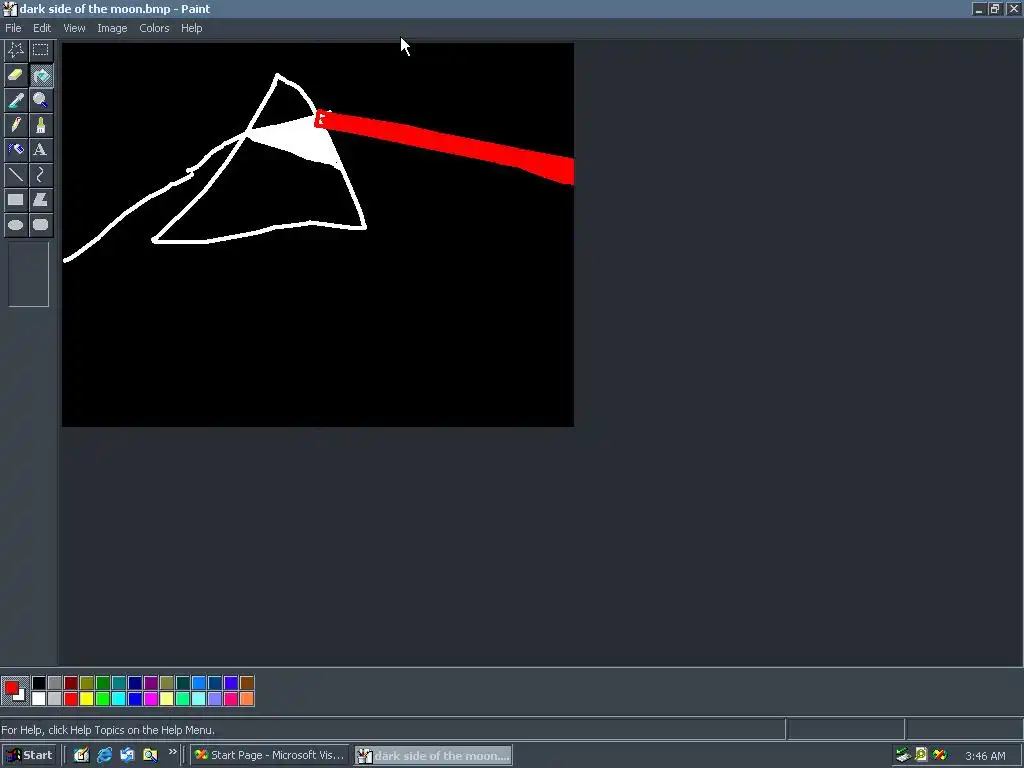Select the Free-Form Select tool
The image size is (1024, 768).
tap(16, 50)
